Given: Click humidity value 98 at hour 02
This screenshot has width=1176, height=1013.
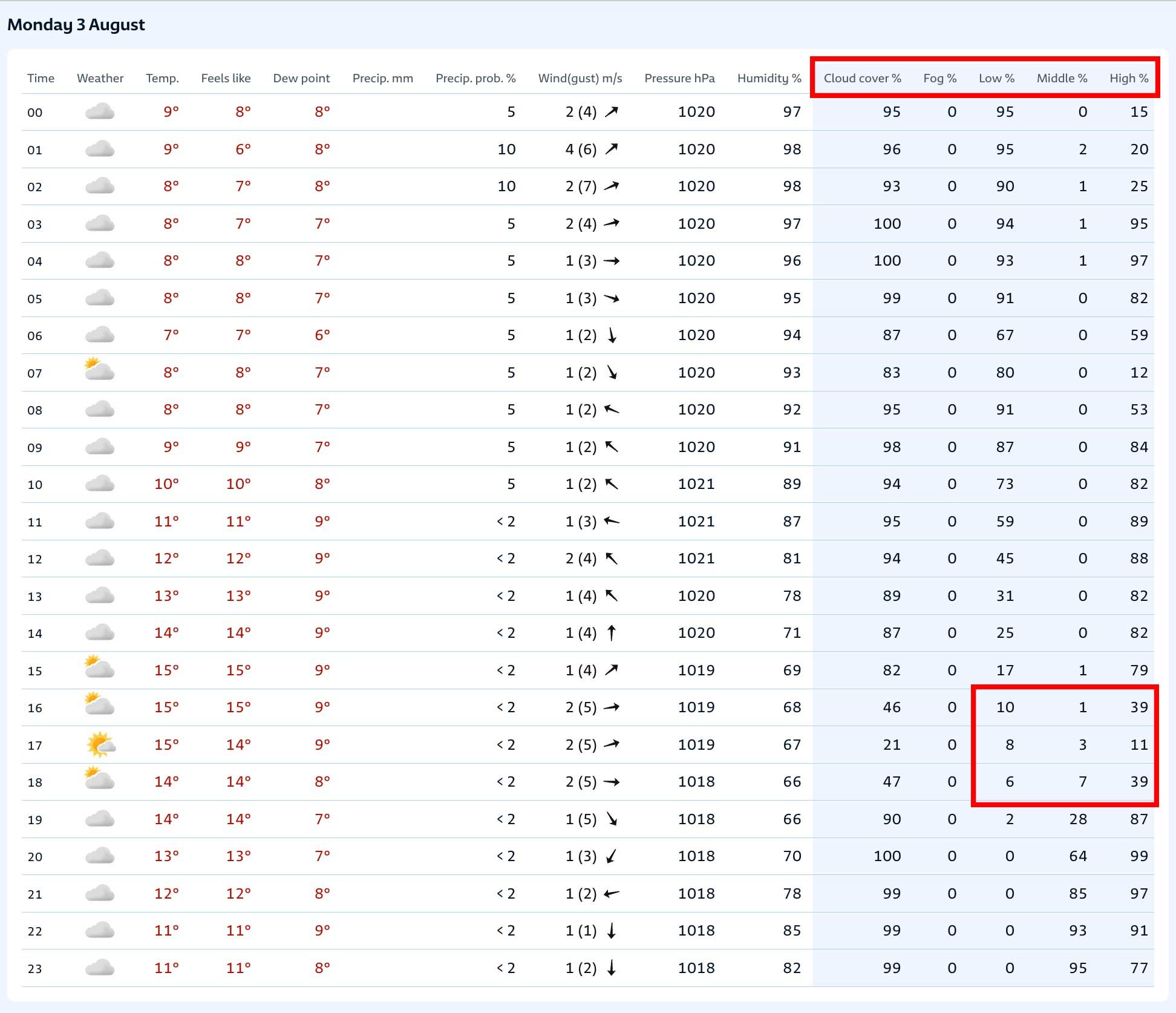Looking at the screenshot, I should 792,186.
